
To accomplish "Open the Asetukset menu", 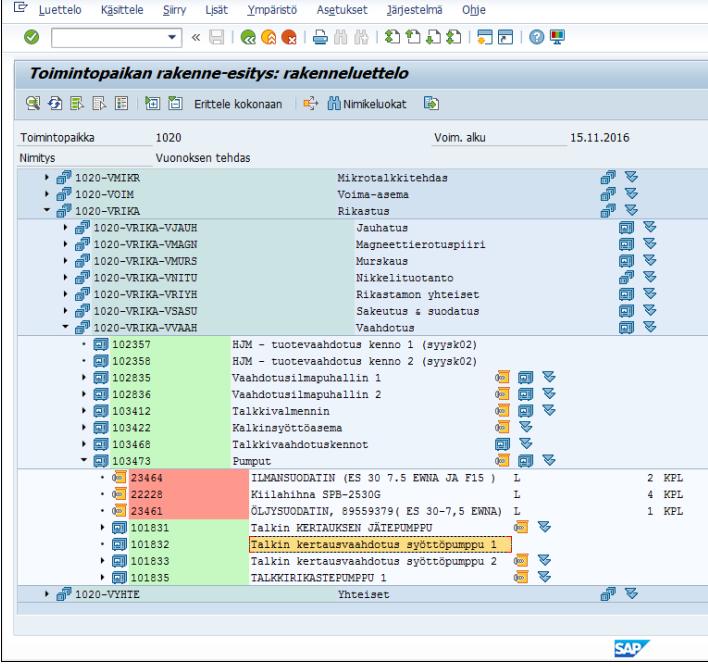I will click(x=342, y=10).
